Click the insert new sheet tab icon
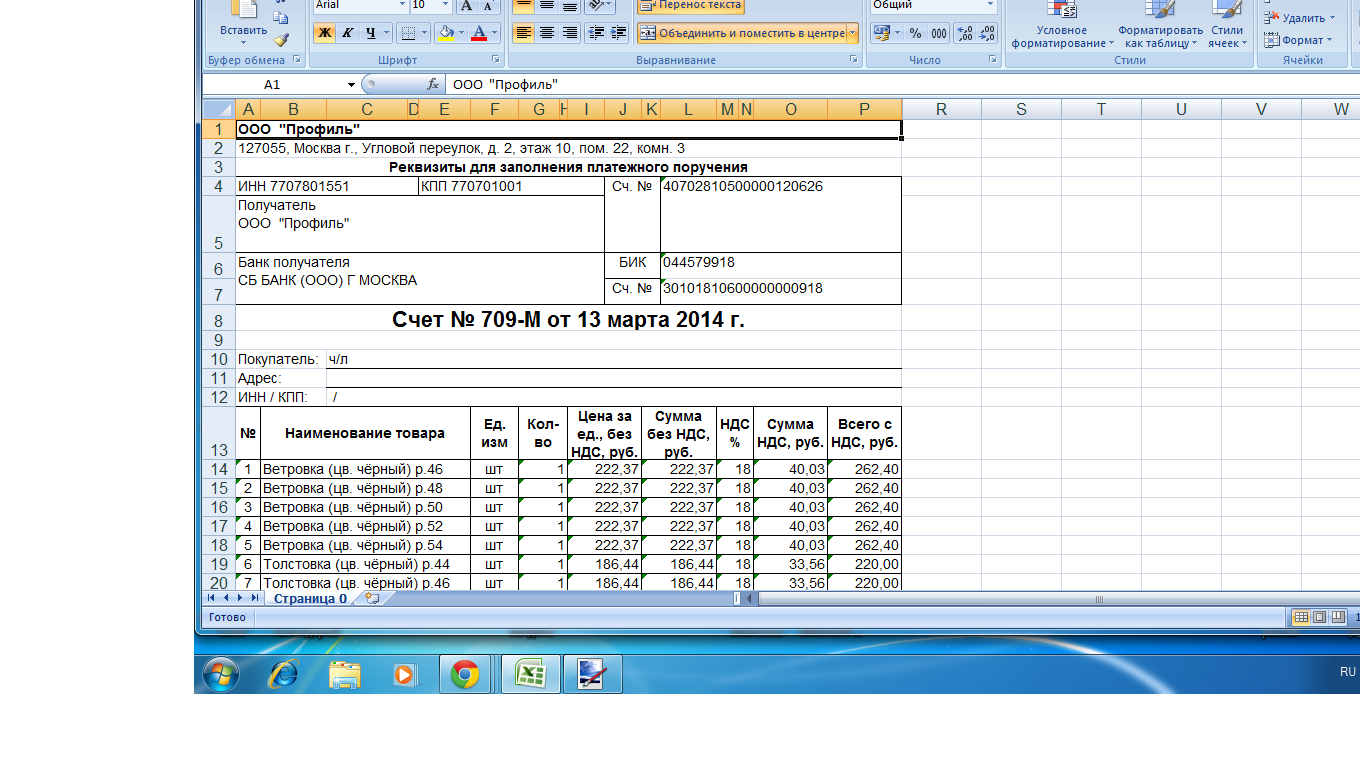1360x768 pixels. [373, 598]
